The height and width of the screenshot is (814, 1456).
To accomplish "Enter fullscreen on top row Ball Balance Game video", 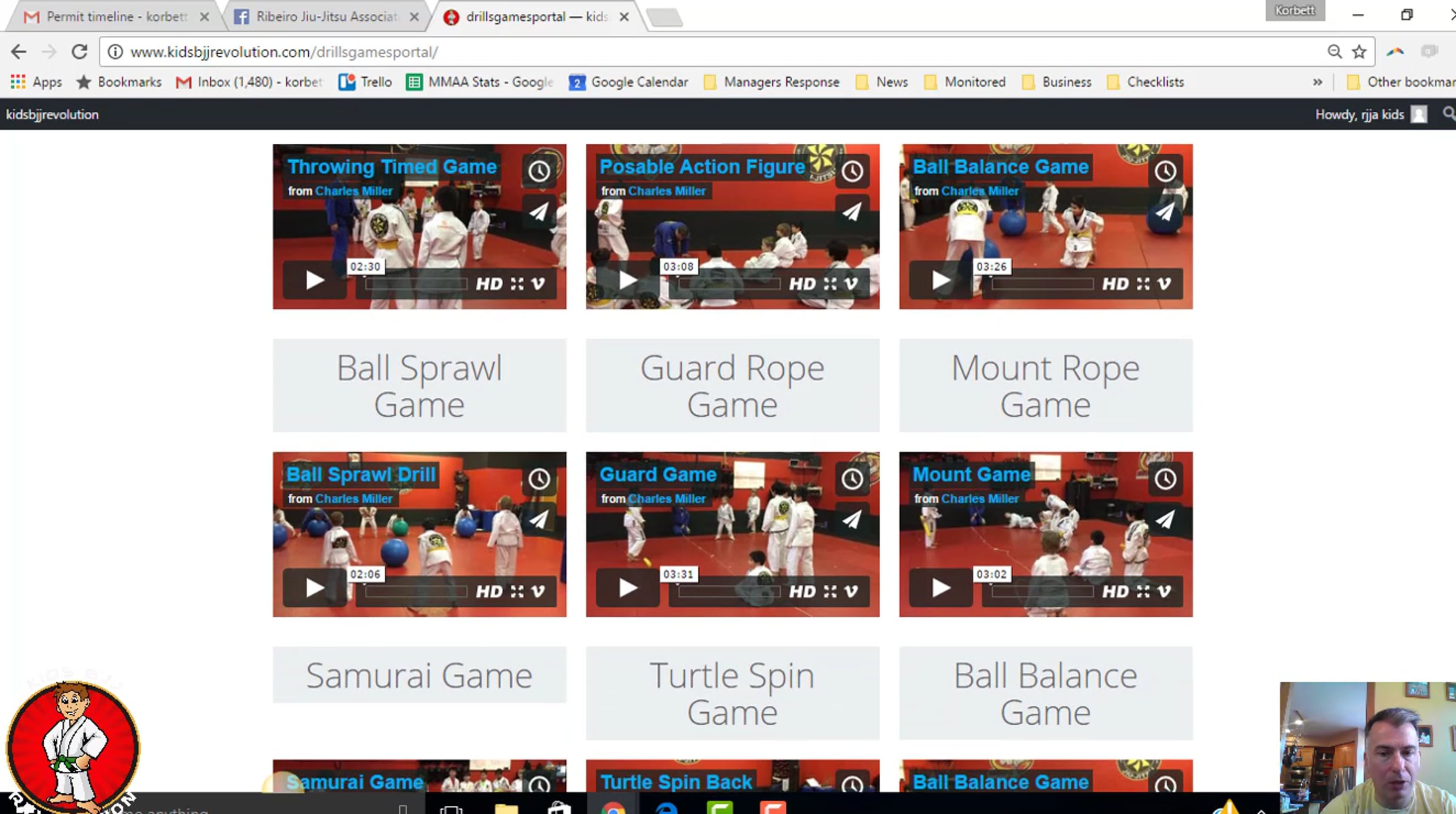I will click(1143, 284).
